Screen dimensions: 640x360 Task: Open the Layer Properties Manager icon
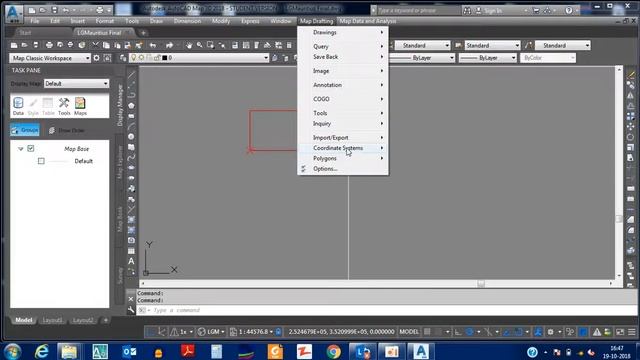tap(123, 58)
